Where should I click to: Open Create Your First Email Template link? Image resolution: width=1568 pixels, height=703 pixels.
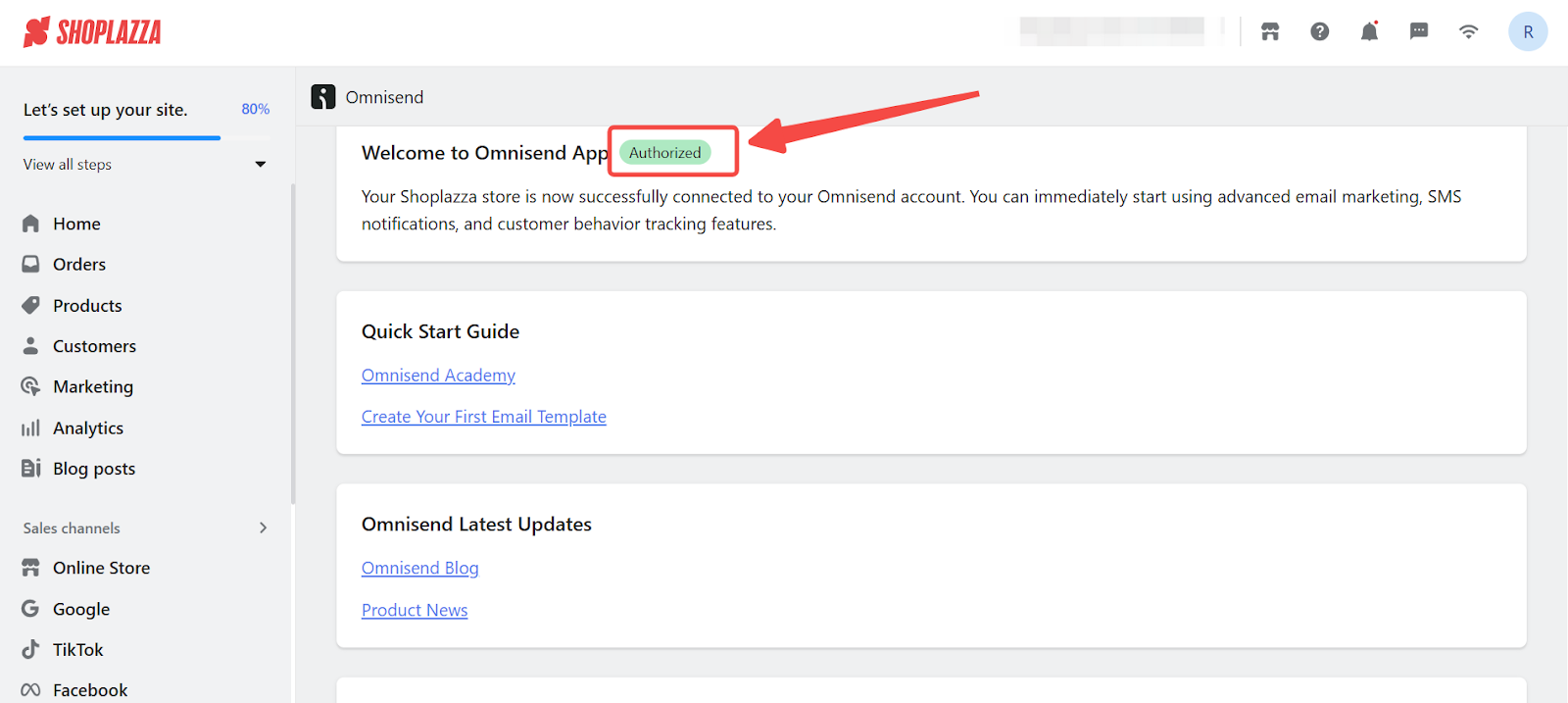pos(484,417)
